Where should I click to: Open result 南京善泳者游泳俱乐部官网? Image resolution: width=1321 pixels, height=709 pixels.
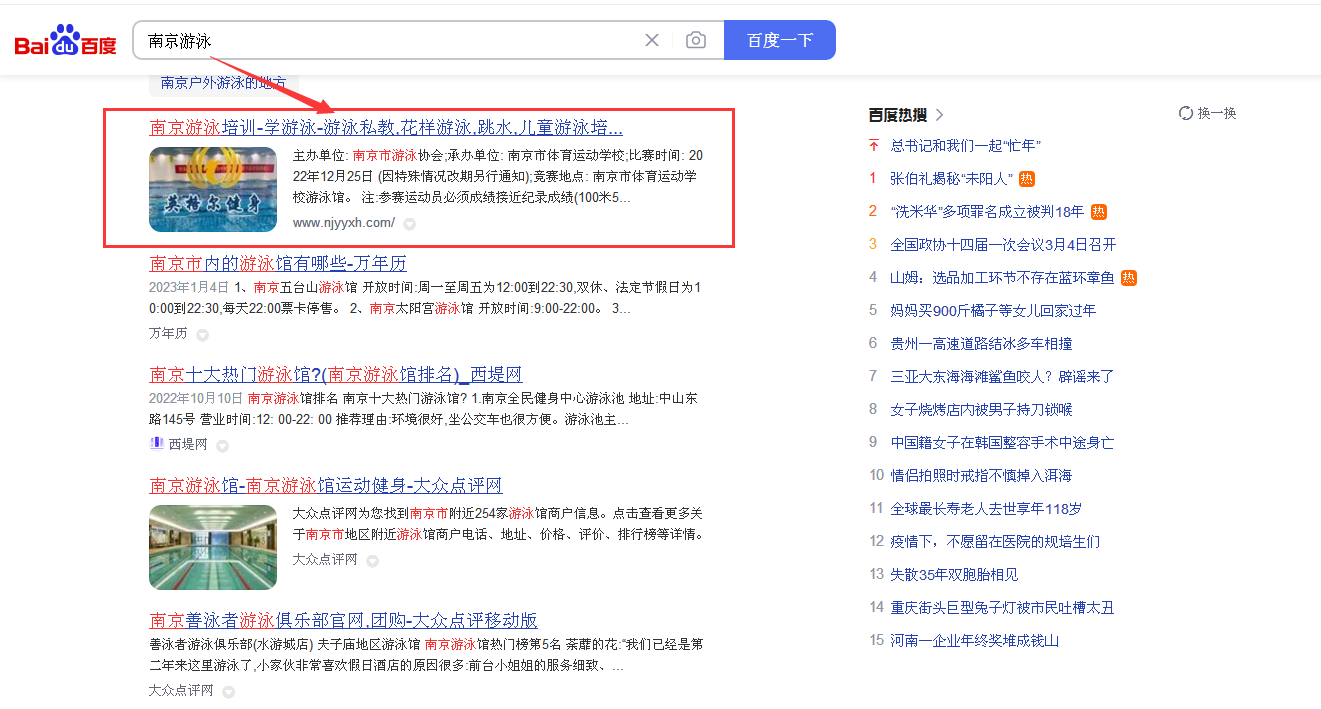pyautogui.click(x=344, y=620)
